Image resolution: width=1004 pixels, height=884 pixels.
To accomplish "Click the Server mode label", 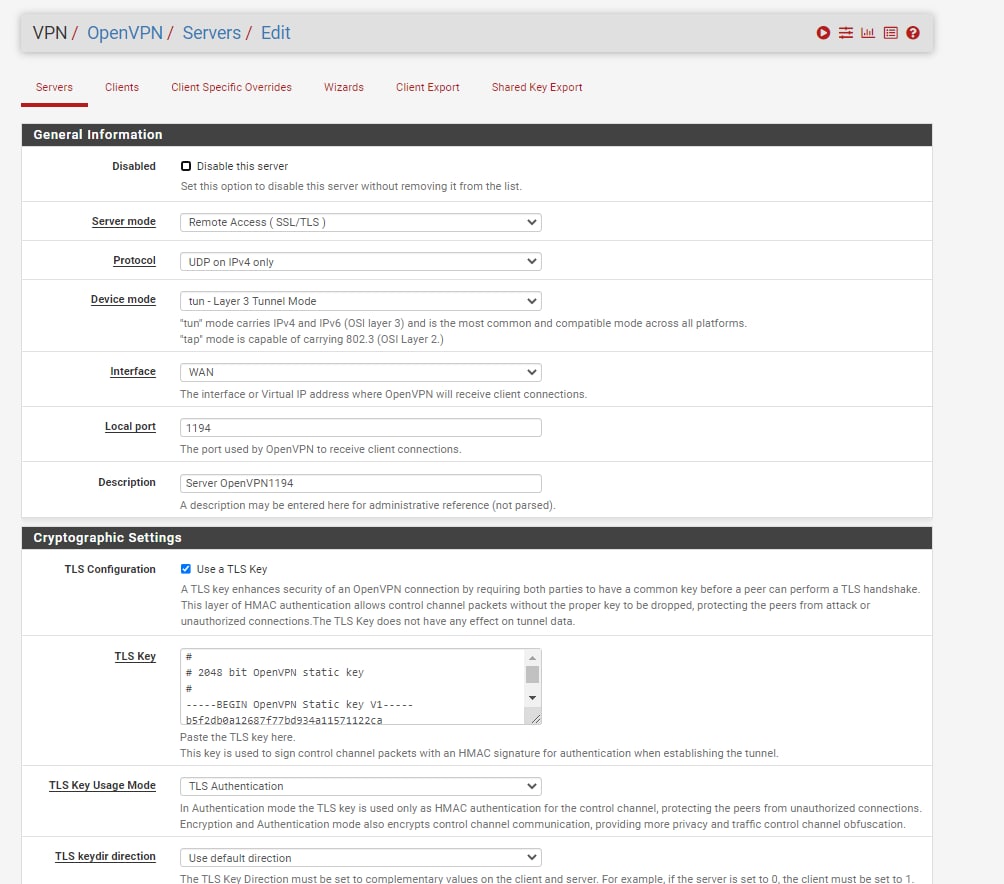I will 124,221.
